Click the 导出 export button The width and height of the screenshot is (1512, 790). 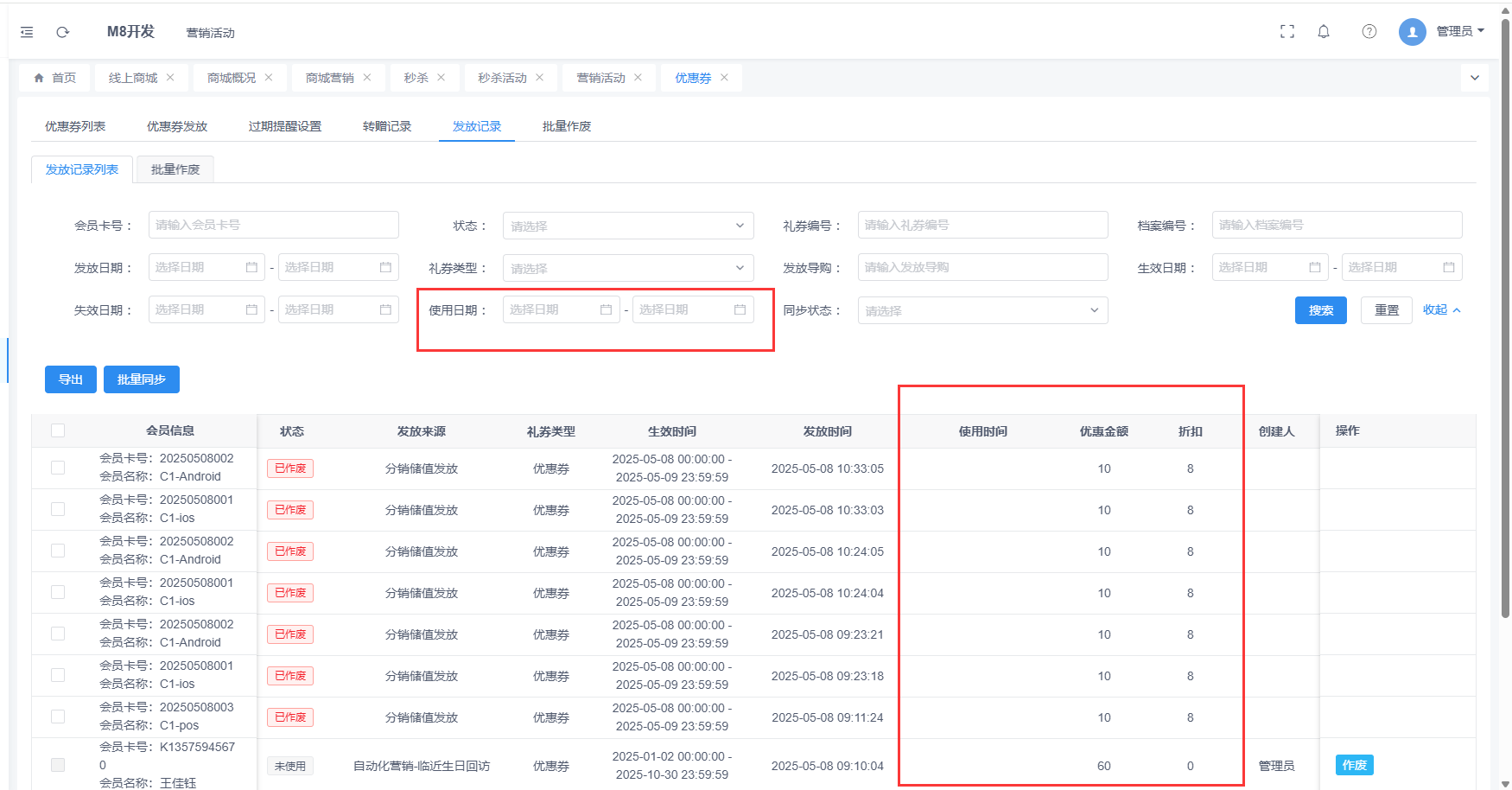(71, 379)
